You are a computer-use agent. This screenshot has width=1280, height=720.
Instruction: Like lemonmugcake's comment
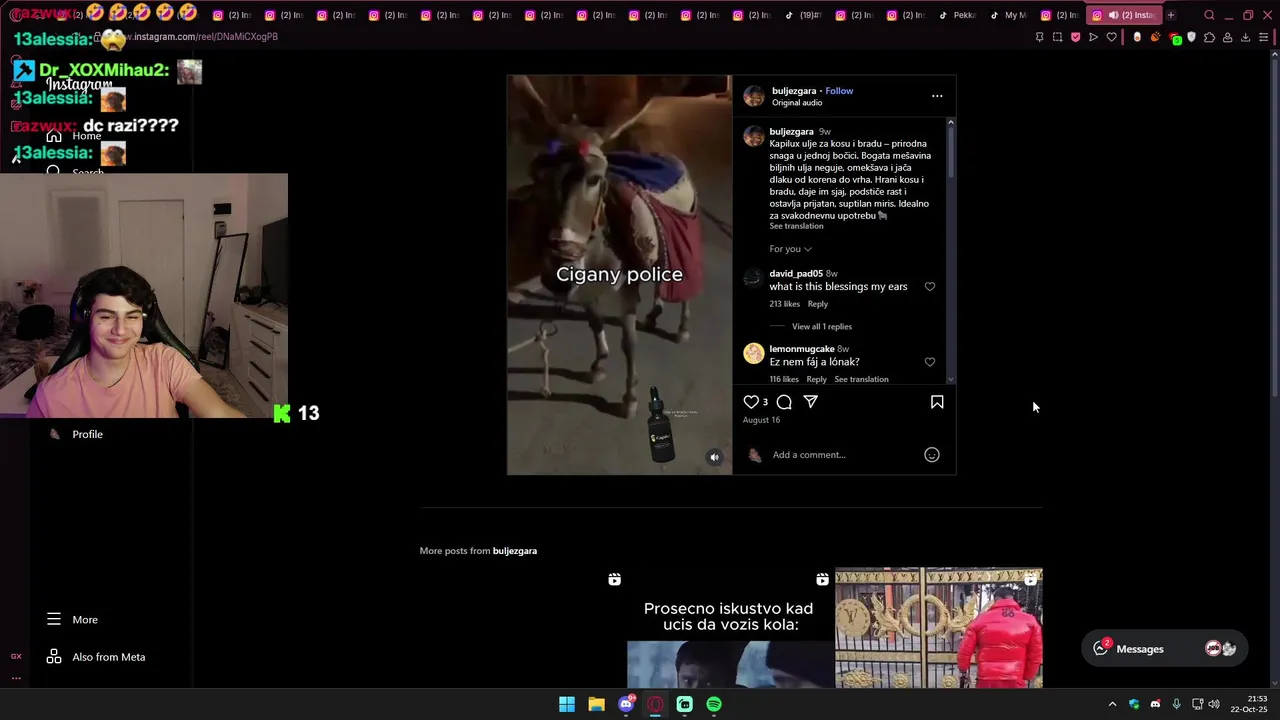pyautogui.click(x=930, y=362)
